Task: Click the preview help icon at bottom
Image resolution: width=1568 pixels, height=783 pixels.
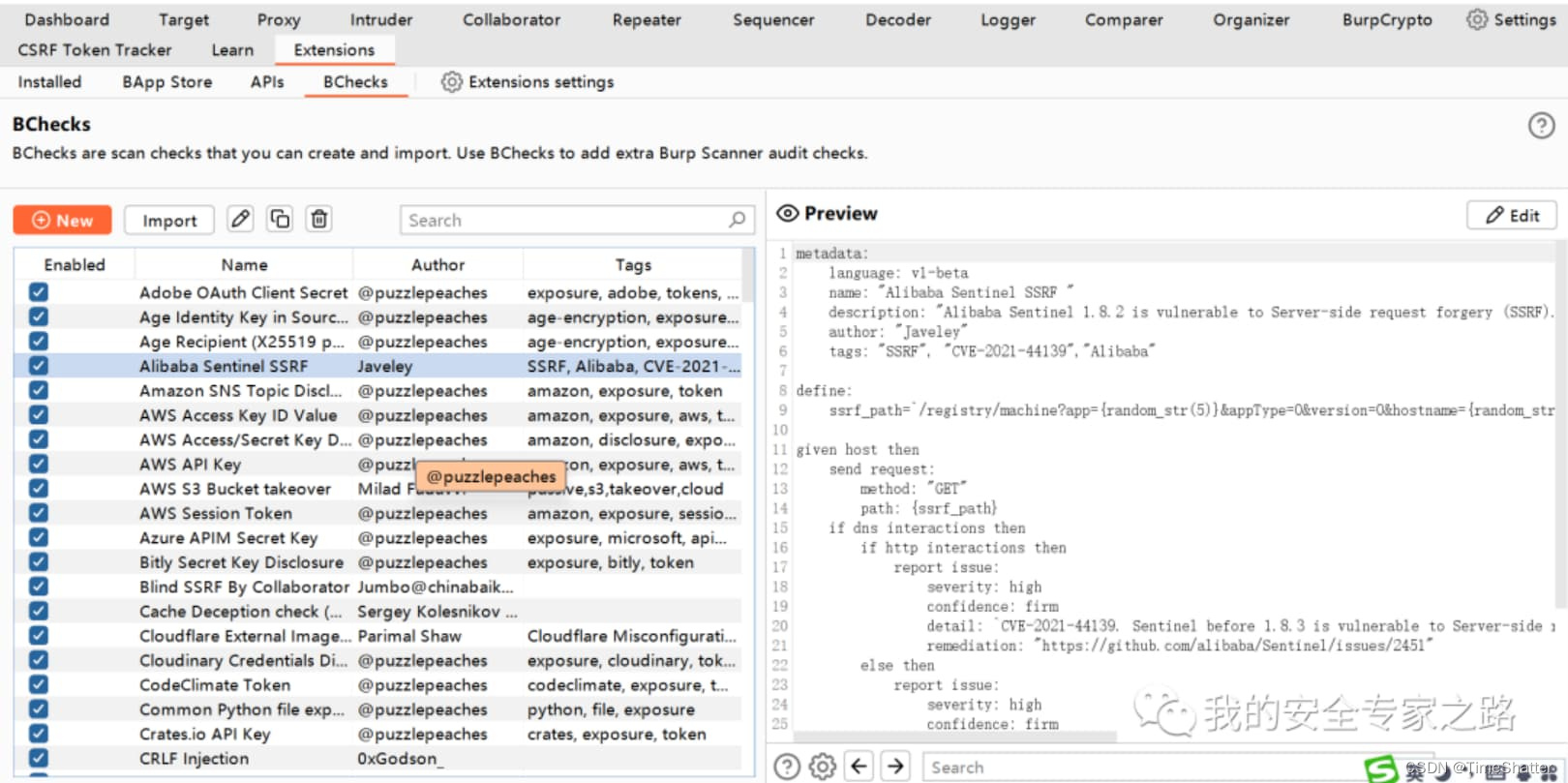Action: point(787,767)
